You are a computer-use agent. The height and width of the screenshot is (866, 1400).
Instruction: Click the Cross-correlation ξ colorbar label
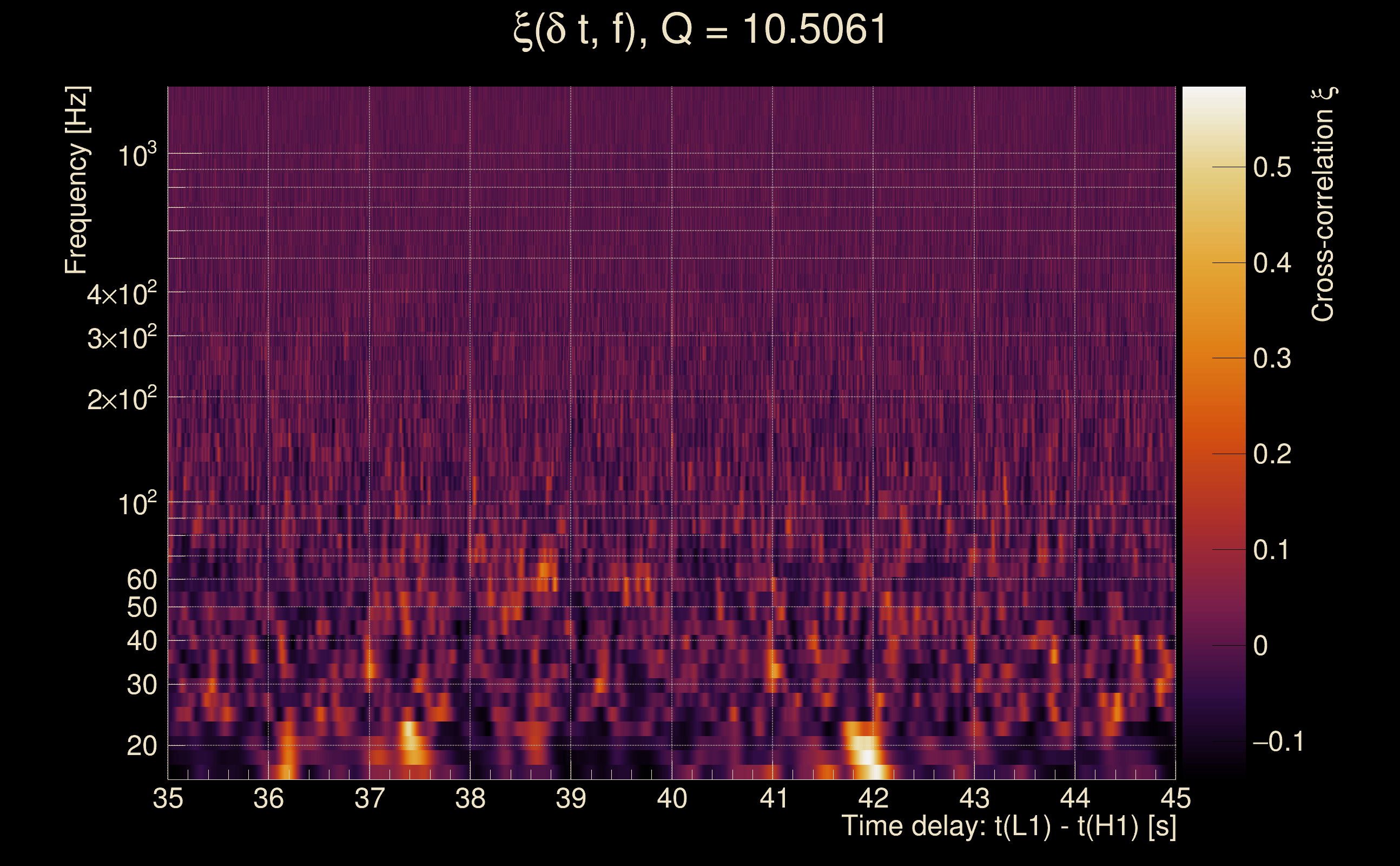point(1323,205)
